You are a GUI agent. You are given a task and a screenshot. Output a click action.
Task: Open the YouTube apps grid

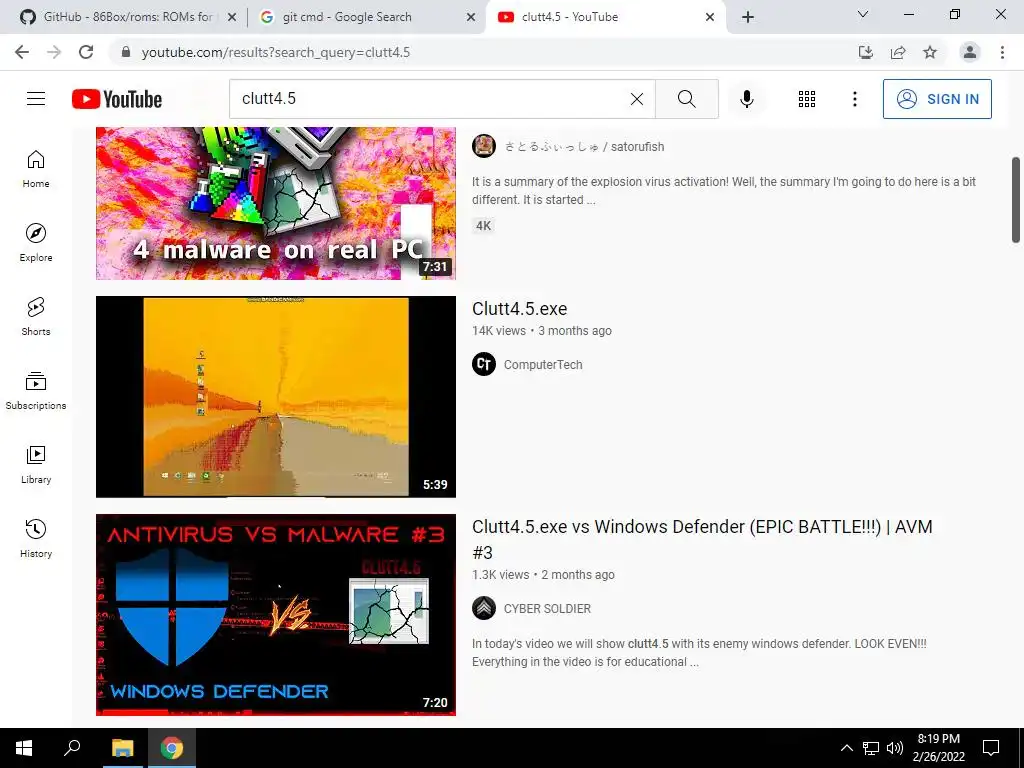807,99
